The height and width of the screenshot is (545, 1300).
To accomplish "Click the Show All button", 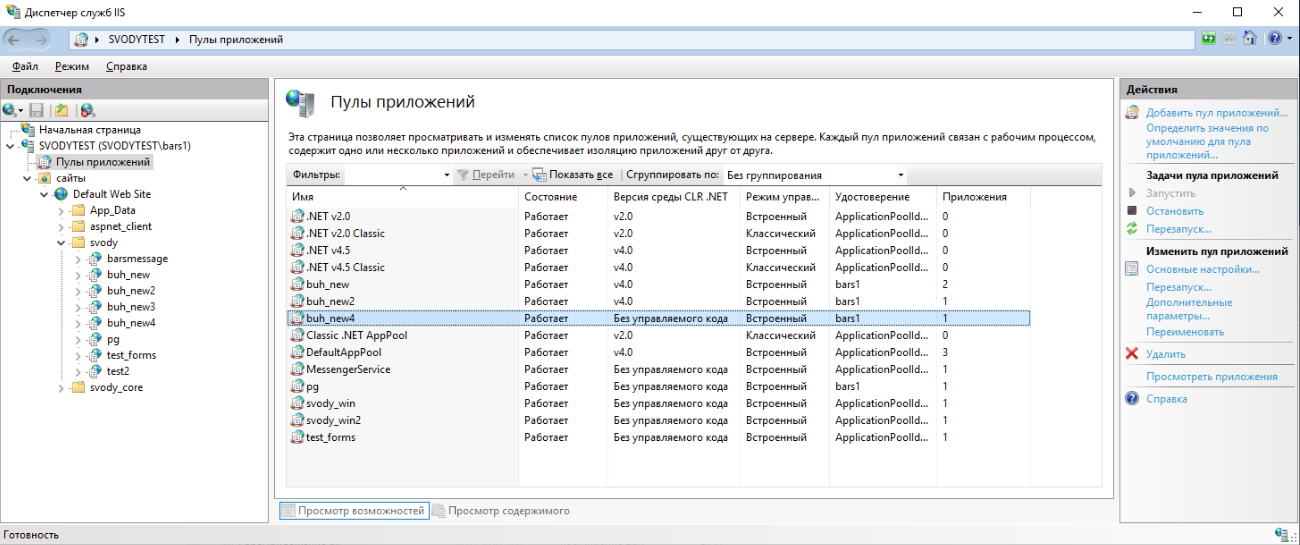I will tap(573, 175).
